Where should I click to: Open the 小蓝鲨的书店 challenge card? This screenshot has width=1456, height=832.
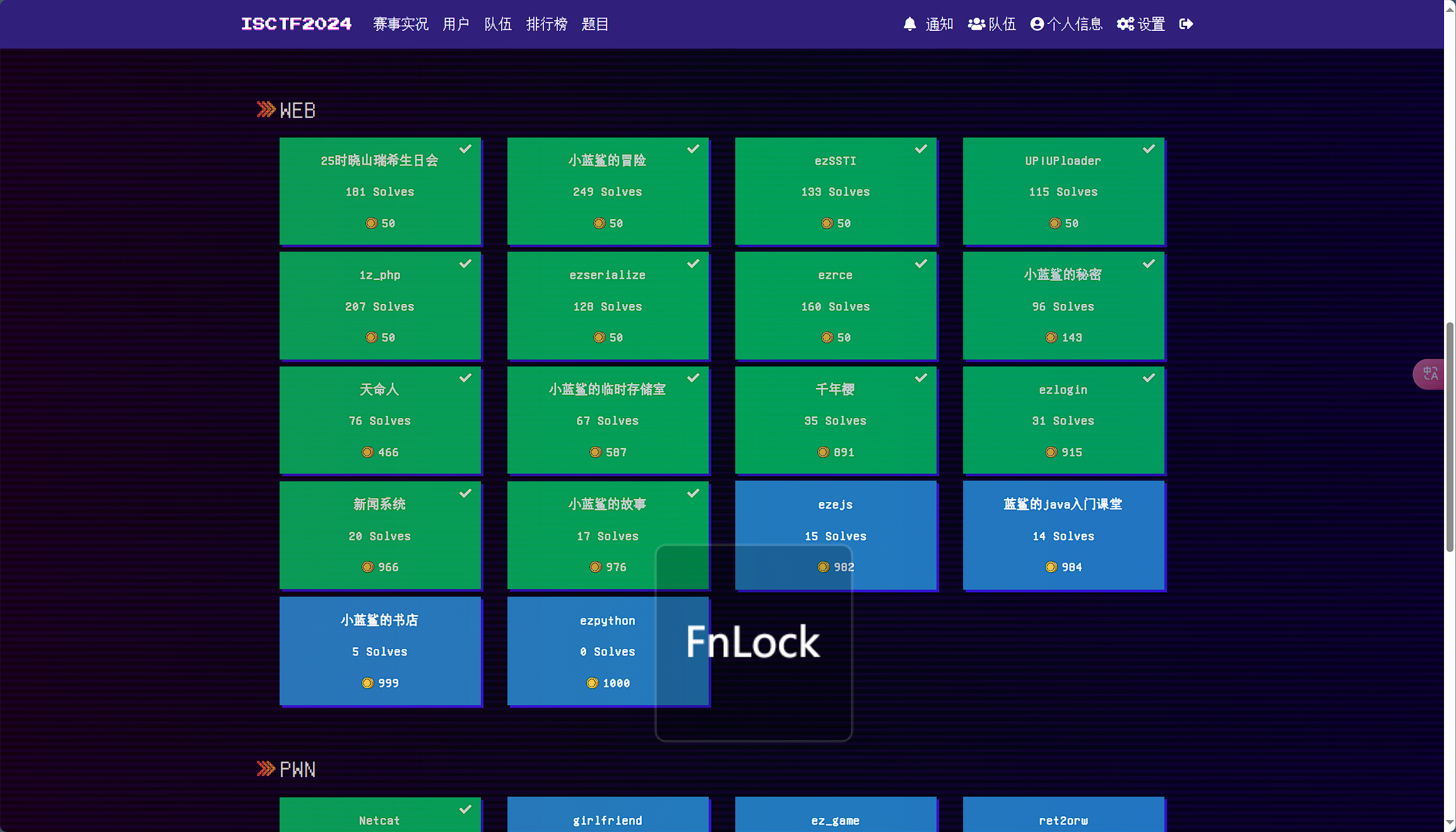(380, 651)
